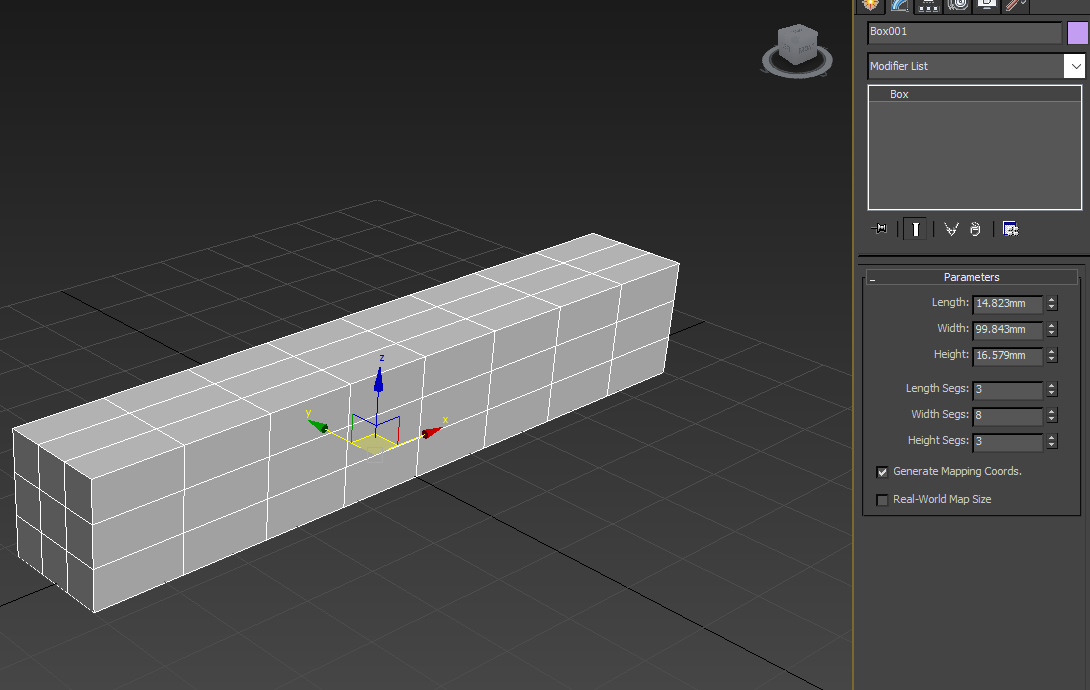
Task: Click the Length spinner arrows
Action: pos(1052,303)
